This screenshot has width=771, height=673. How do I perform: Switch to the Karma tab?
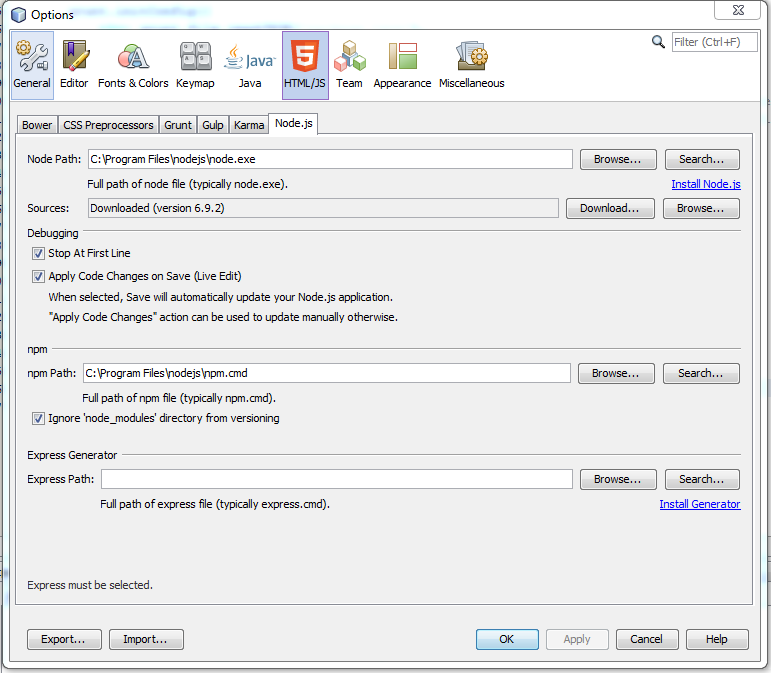249,125
